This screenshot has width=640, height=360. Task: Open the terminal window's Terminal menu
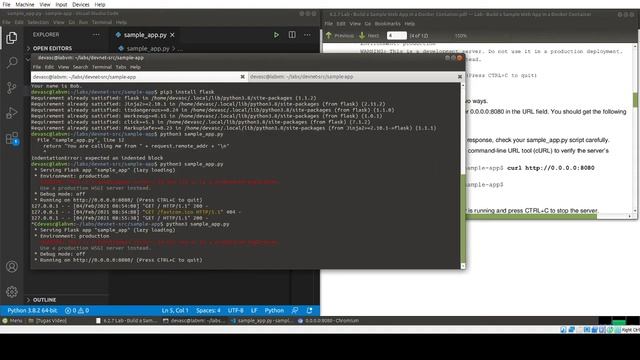(x=102, y=67)
